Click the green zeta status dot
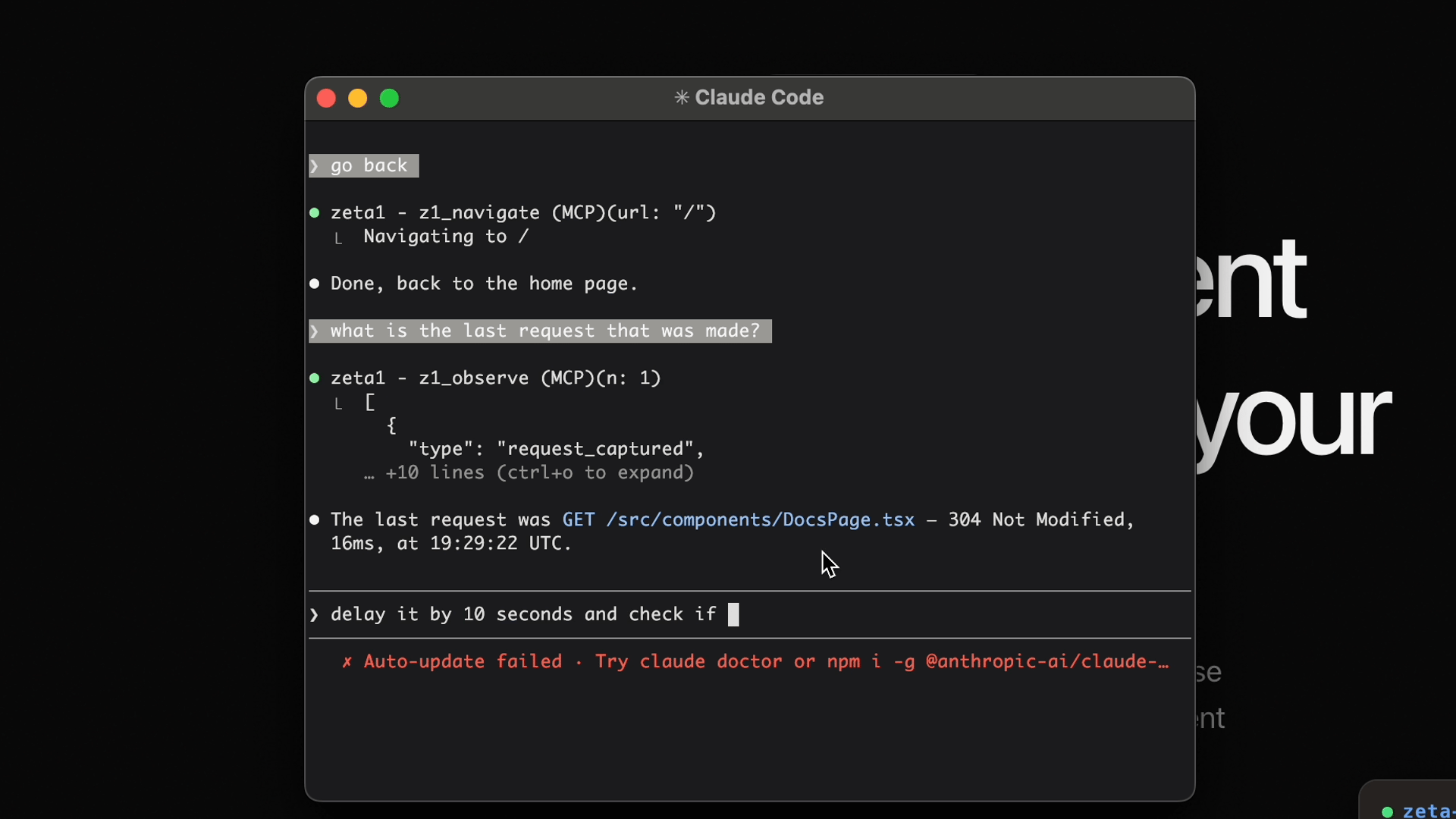The image size is (1456, 819). [x=1387, y=811]
